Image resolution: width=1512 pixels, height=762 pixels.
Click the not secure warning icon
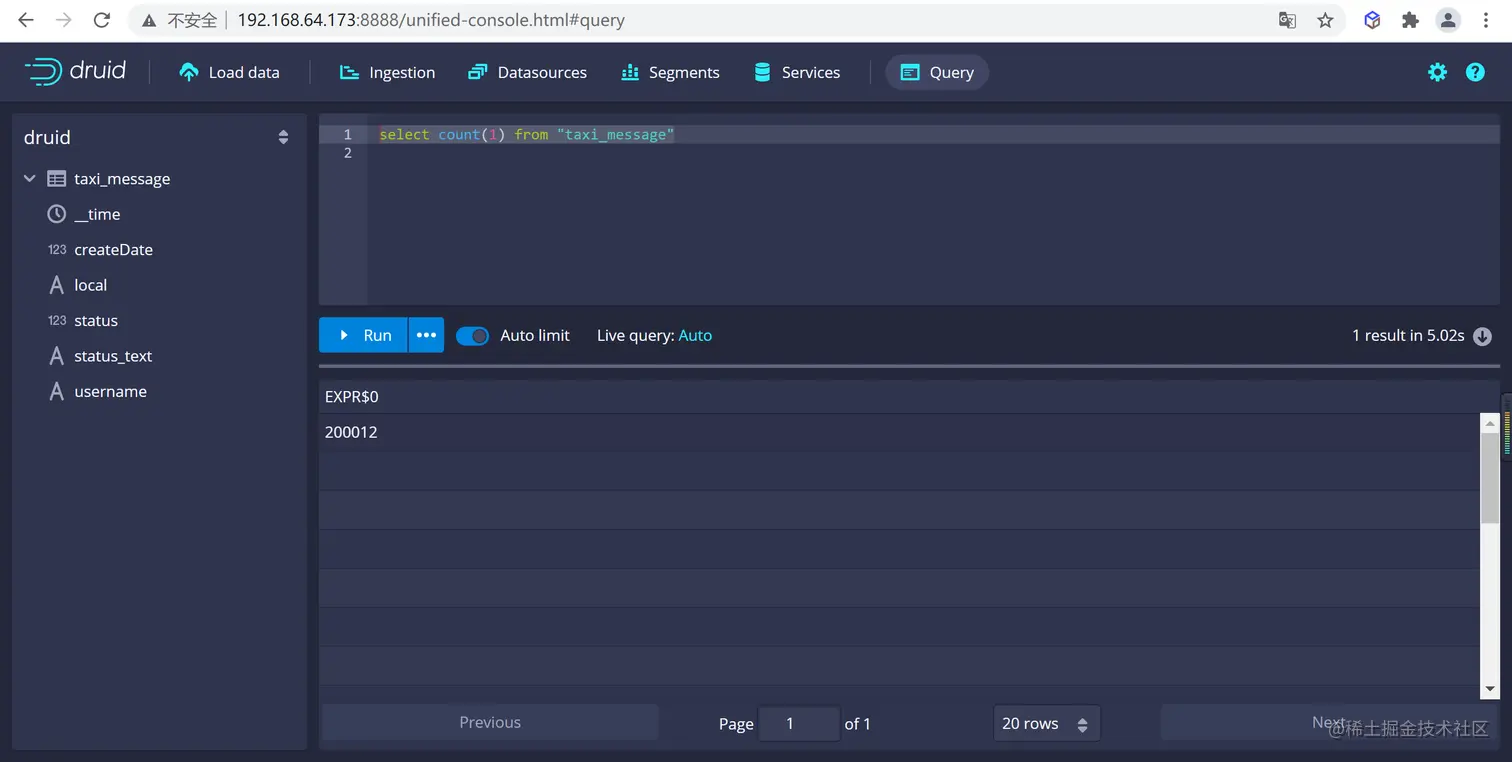coord(149,20)
